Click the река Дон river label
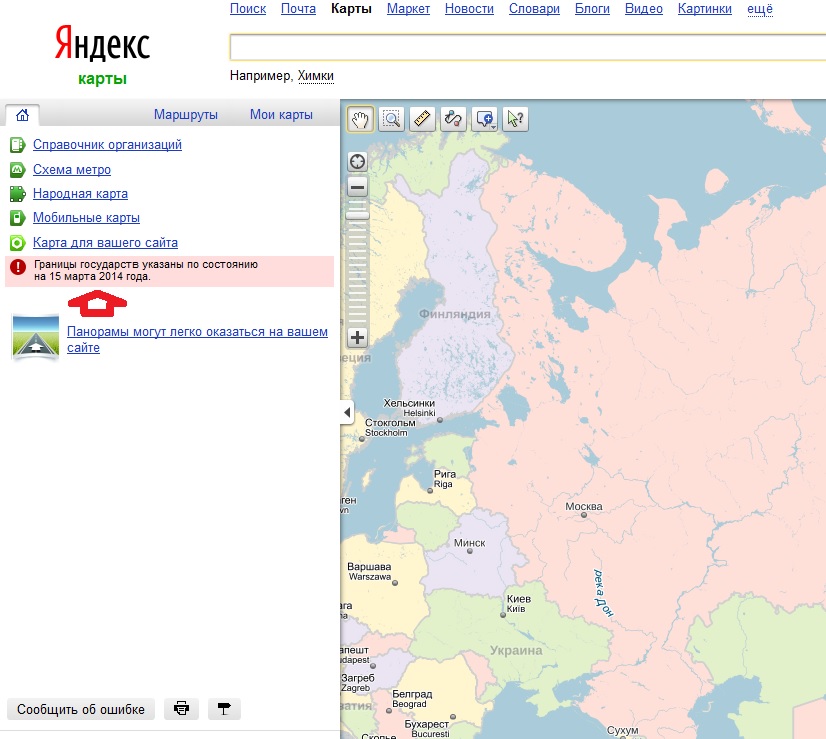Screen dimensions: 826x739 tap(604, 593)
